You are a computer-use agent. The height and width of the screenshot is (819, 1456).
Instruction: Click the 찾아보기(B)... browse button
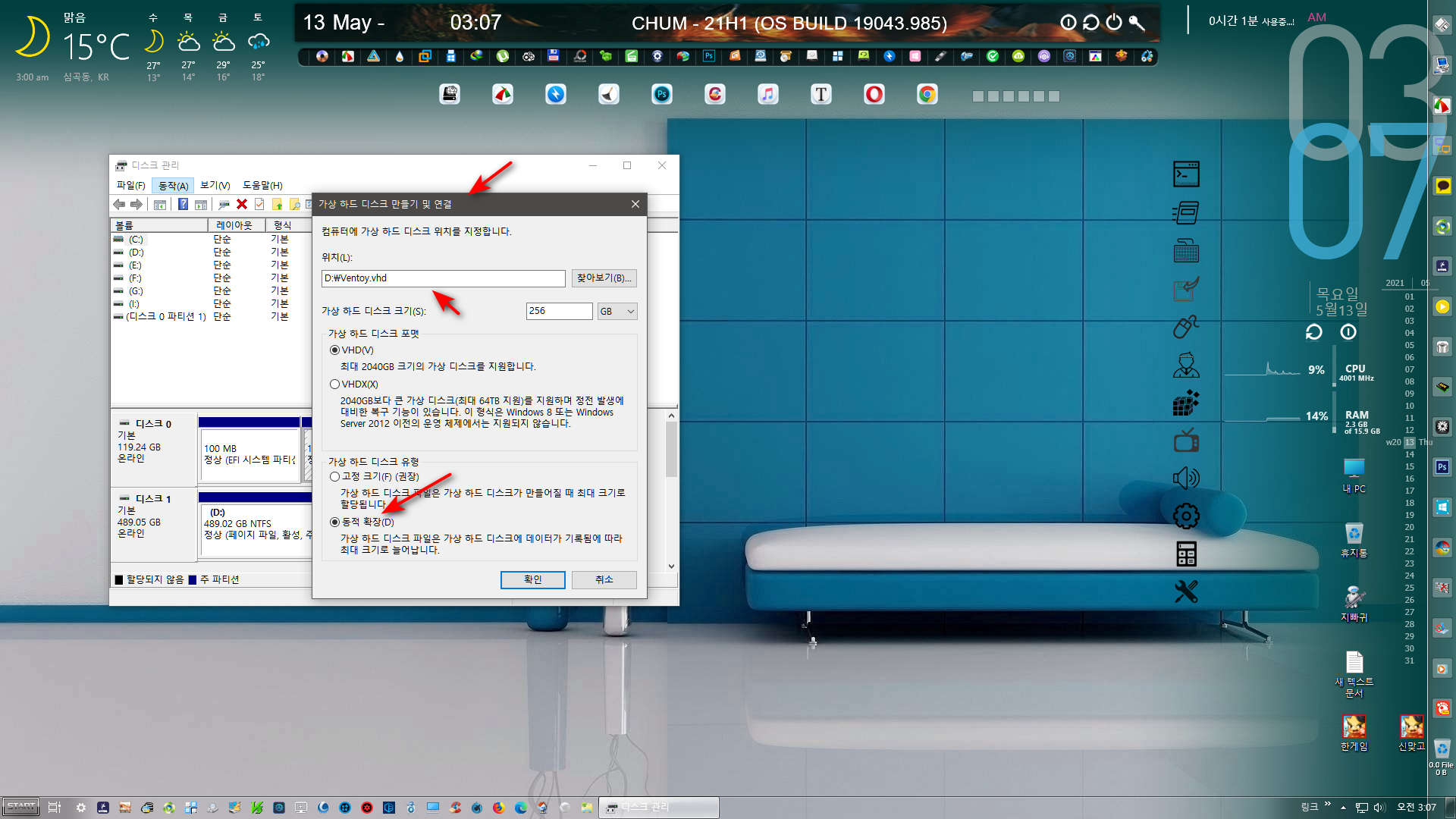[x=604, y=278]
